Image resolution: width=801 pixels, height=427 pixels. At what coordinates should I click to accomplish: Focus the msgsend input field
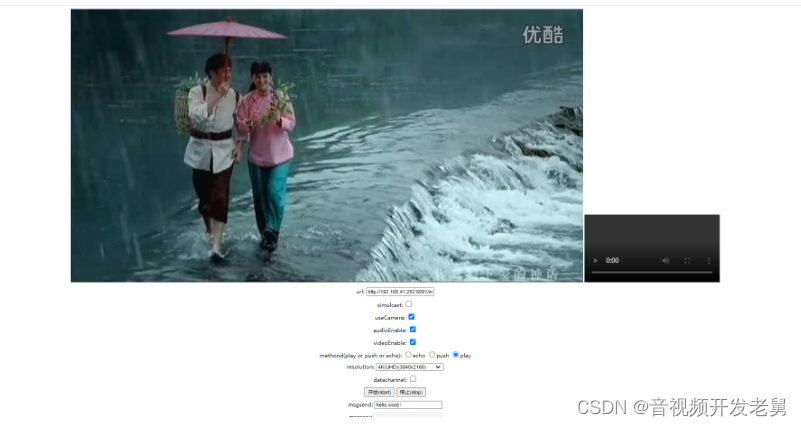[408, 405]
